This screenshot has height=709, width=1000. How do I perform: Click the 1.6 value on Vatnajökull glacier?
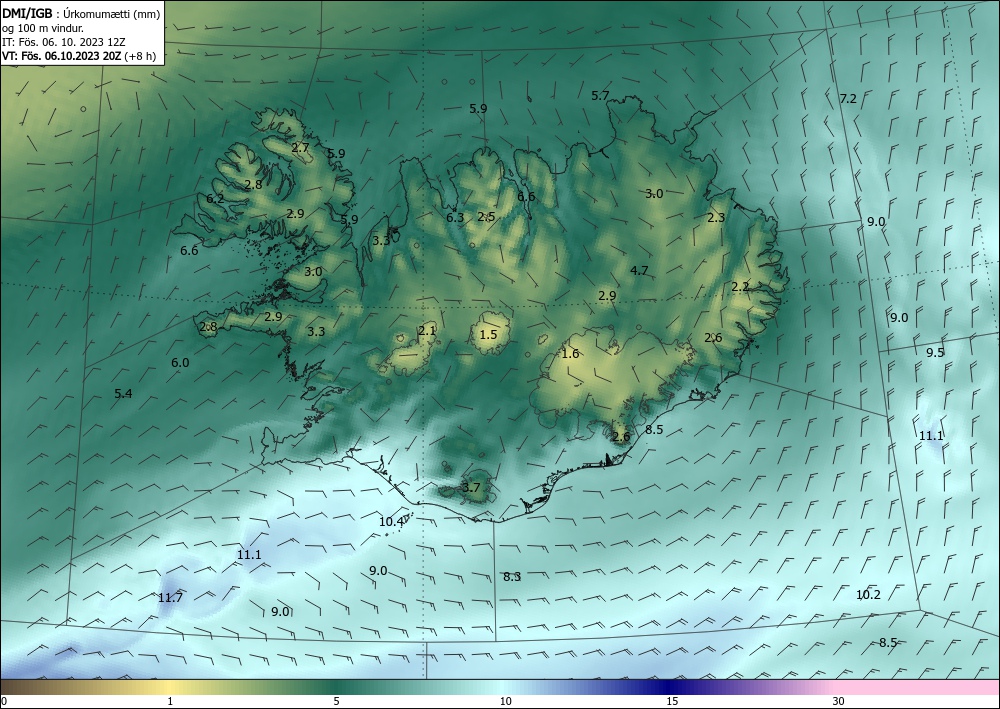click(x=570, y=354)
